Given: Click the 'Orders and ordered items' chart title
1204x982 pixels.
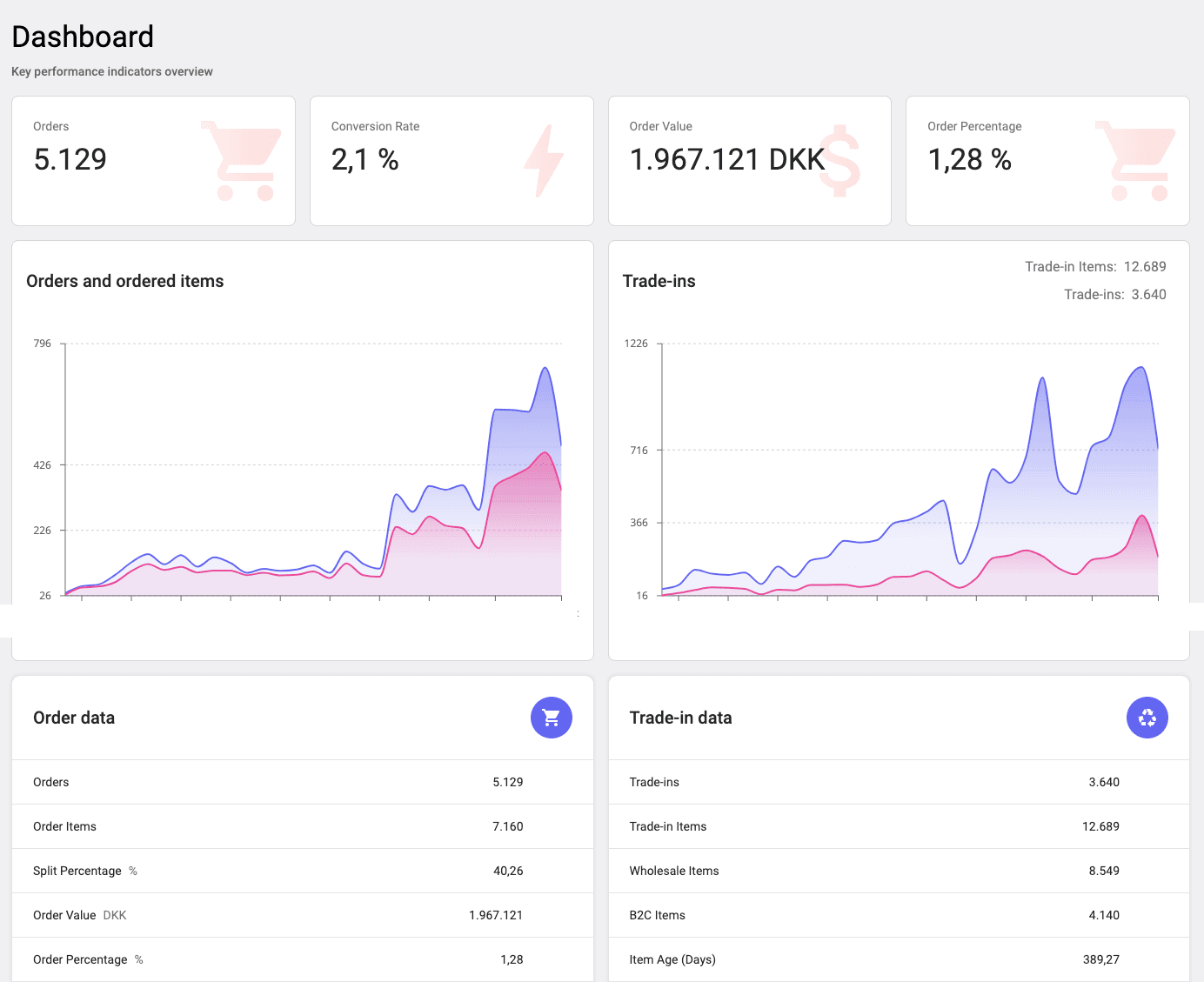Looking at the screenshot, I should coord(125,281).
